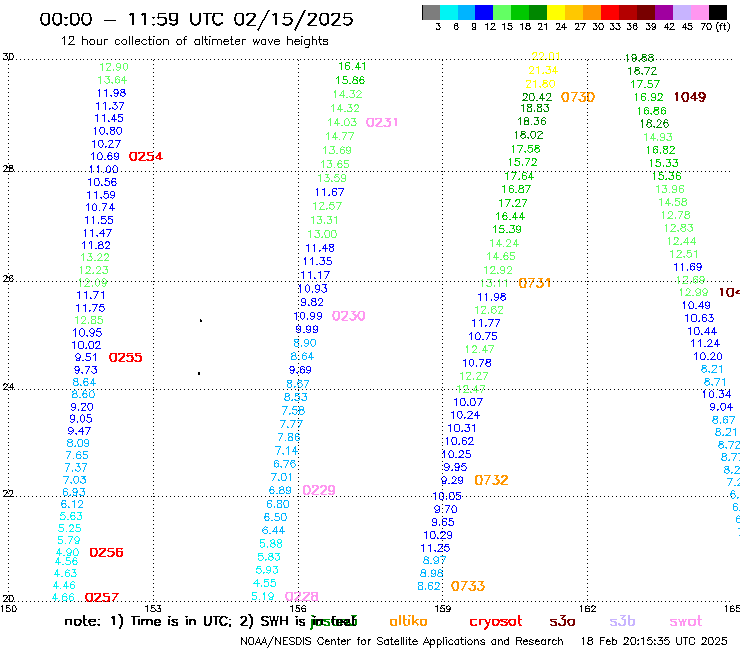Click the red cryosat time label 0257
This screenshot has height=650, width=740.
pyautogui.click(x=102, y=597)
